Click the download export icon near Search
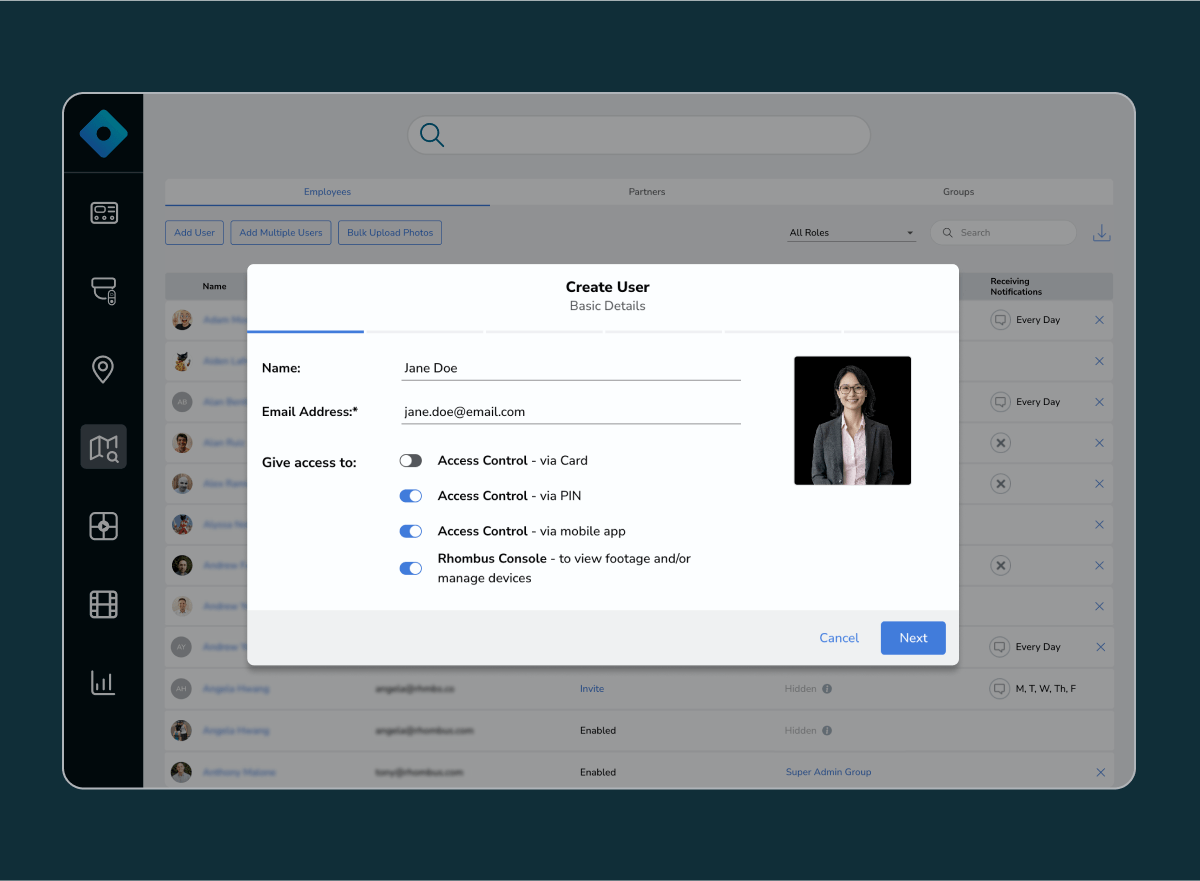The height and width of the screenshot is (881, 1200). pos(1101,232)
